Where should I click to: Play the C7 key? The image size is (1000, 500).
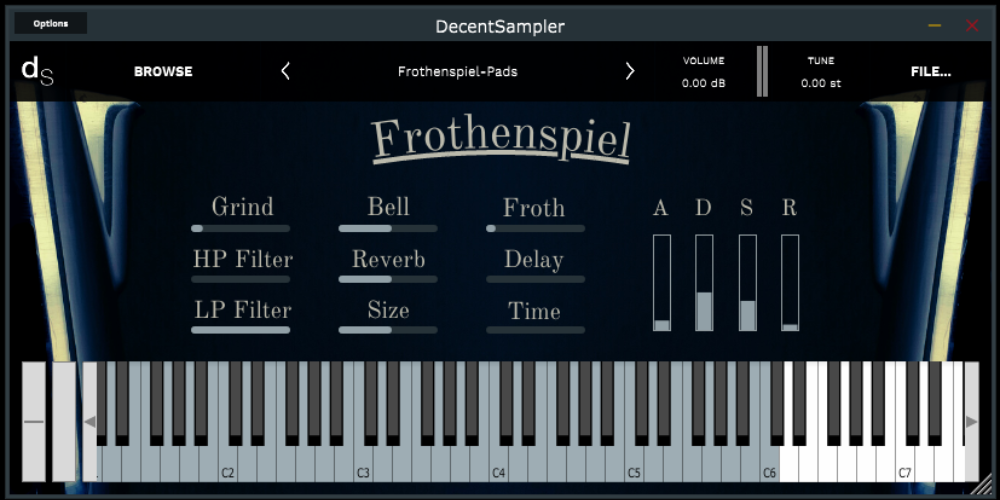tap(904, 466)
